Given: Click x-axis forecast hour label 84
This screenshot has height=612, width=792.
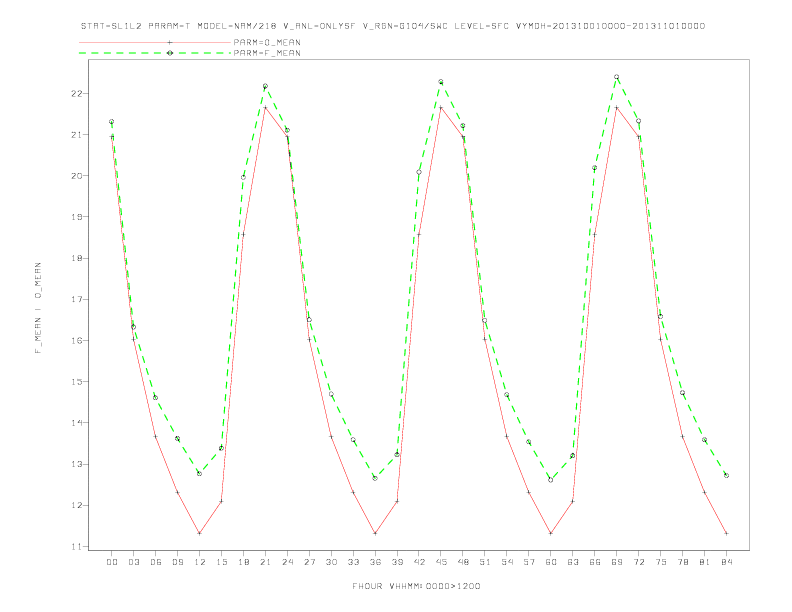Looking at the screenshot, I should (x=727, y=562).
